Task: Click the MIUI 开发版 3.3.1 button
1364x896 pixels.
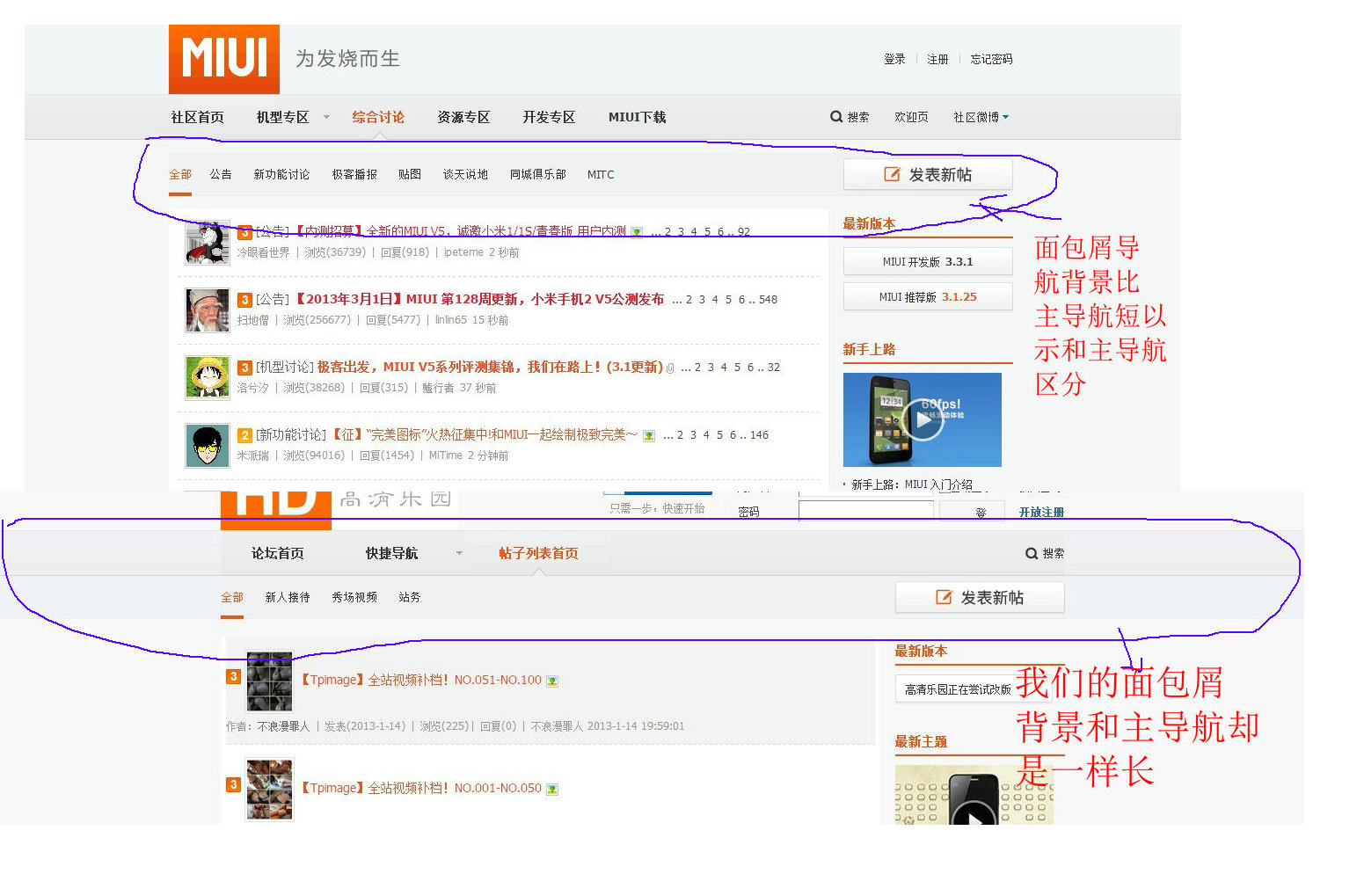Action: (x=927, y=260)
